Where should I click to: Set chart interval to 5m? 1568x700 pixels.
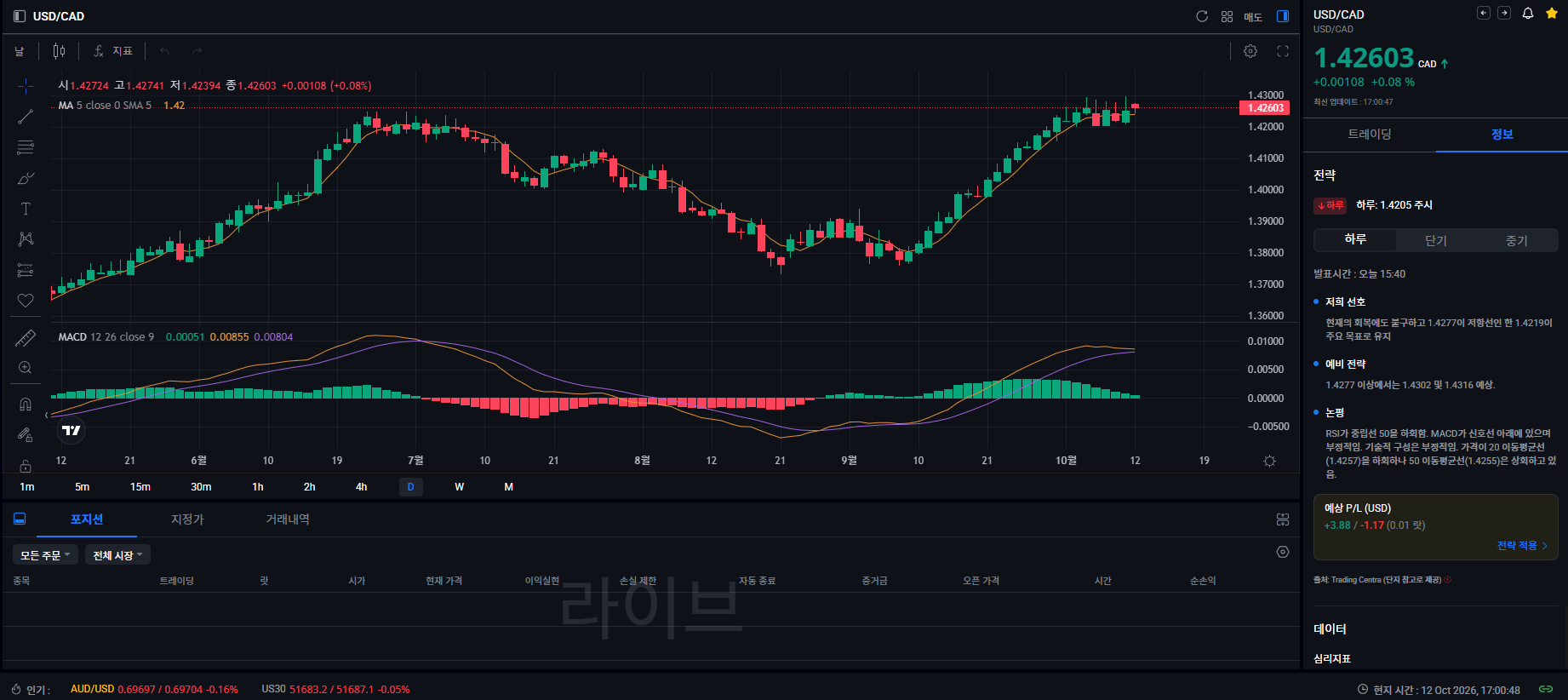82,487
